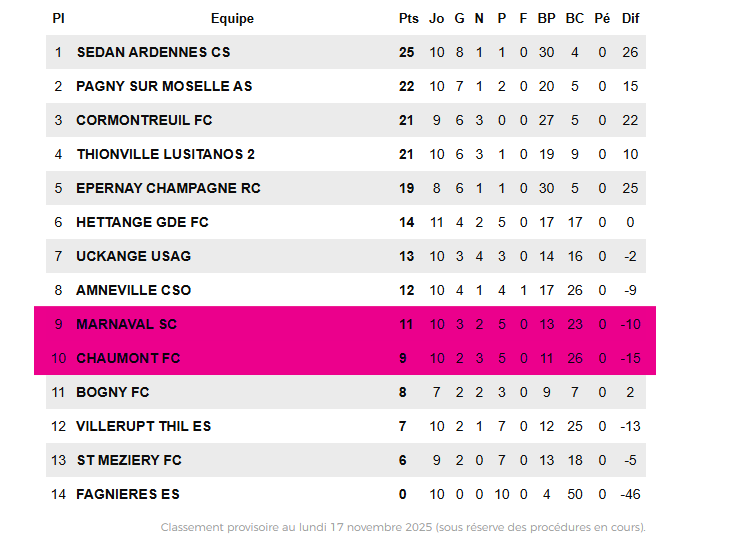
Task: Open the PAGNY SUR MOSELLE AS team
Action: point(164,86)
